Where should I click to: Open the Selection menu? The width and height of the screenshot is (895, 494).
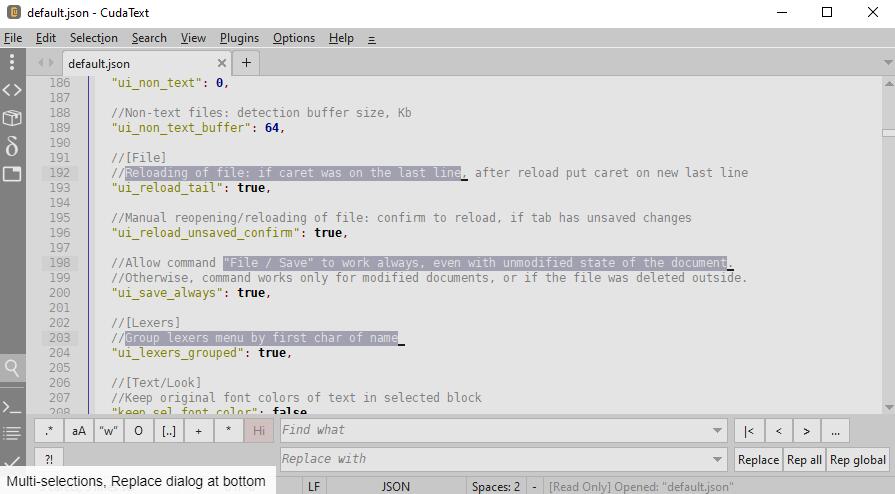[x=93, y=38]
